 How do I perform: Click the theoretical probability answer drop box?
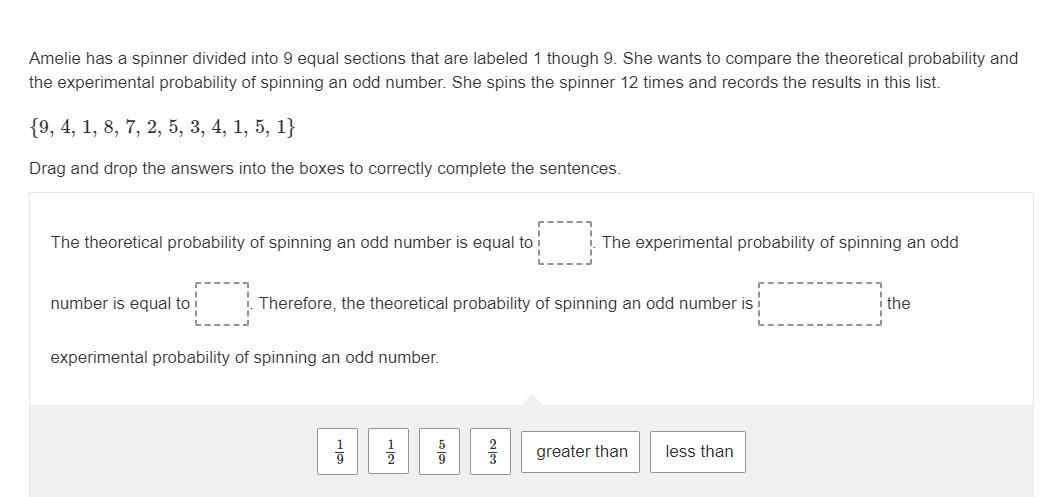coord(565,243)
